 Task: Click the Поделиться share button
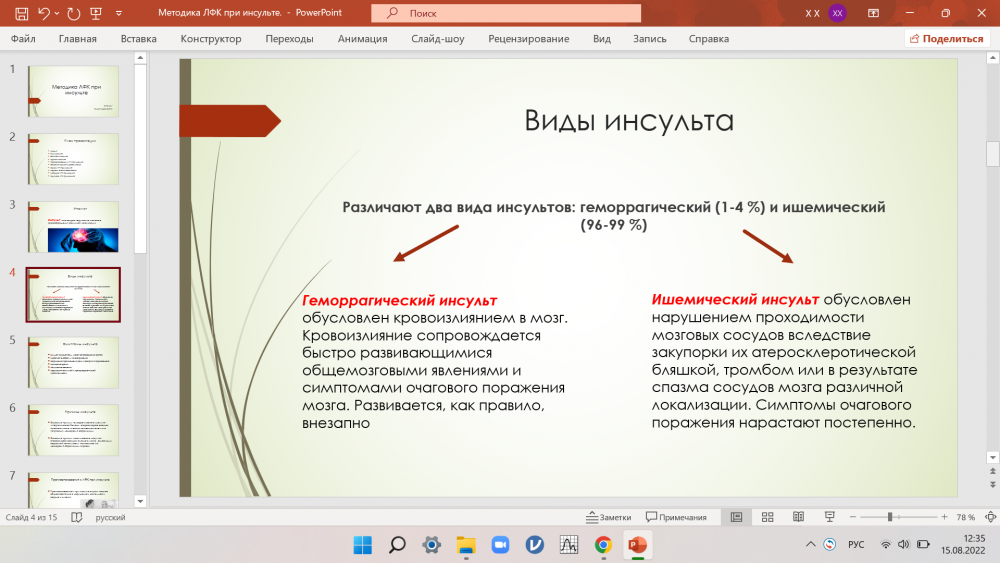point(945,39)
